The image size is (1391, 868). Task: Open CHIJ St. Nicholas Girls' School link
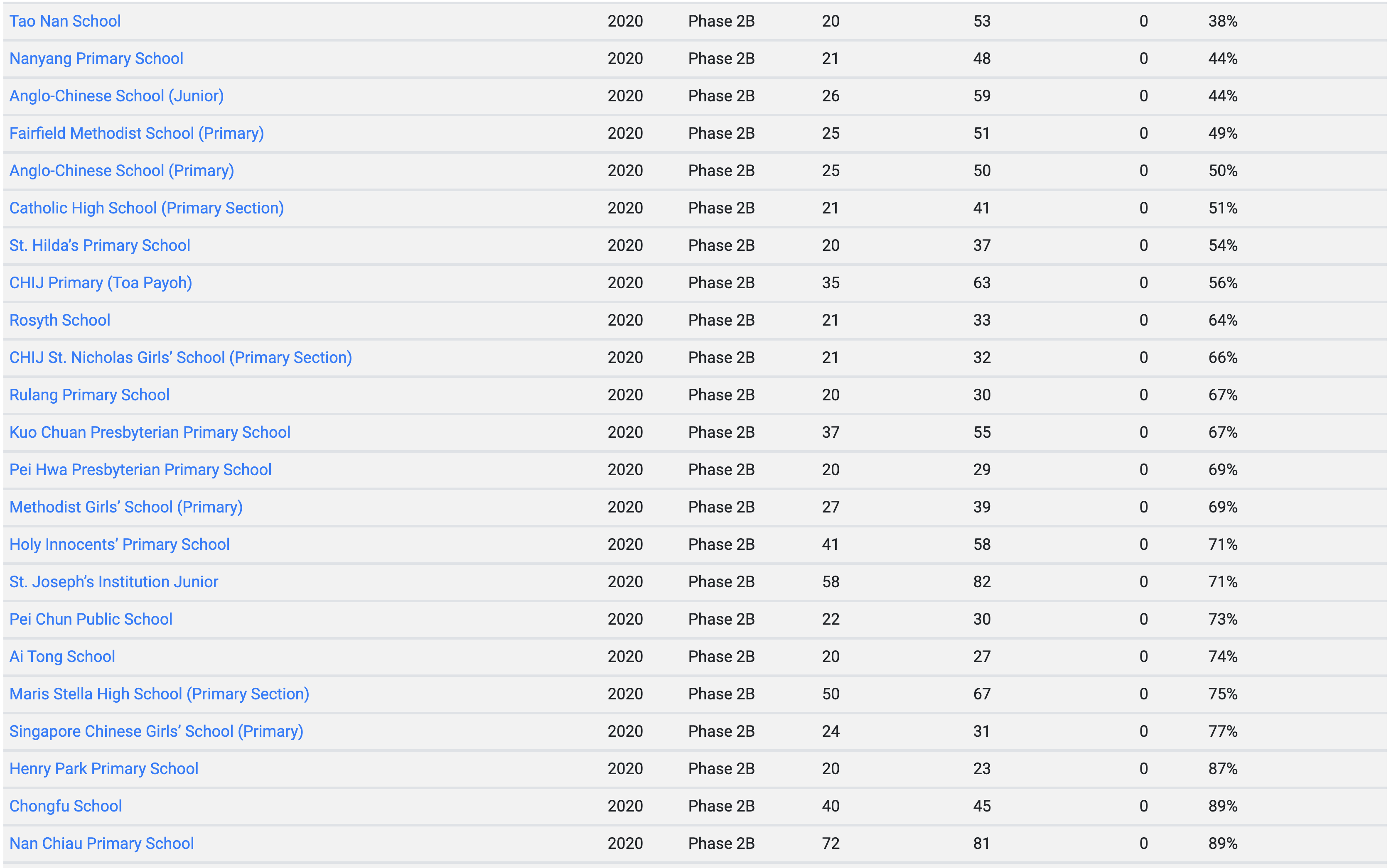pyautogui.click(x=180, y=357)
